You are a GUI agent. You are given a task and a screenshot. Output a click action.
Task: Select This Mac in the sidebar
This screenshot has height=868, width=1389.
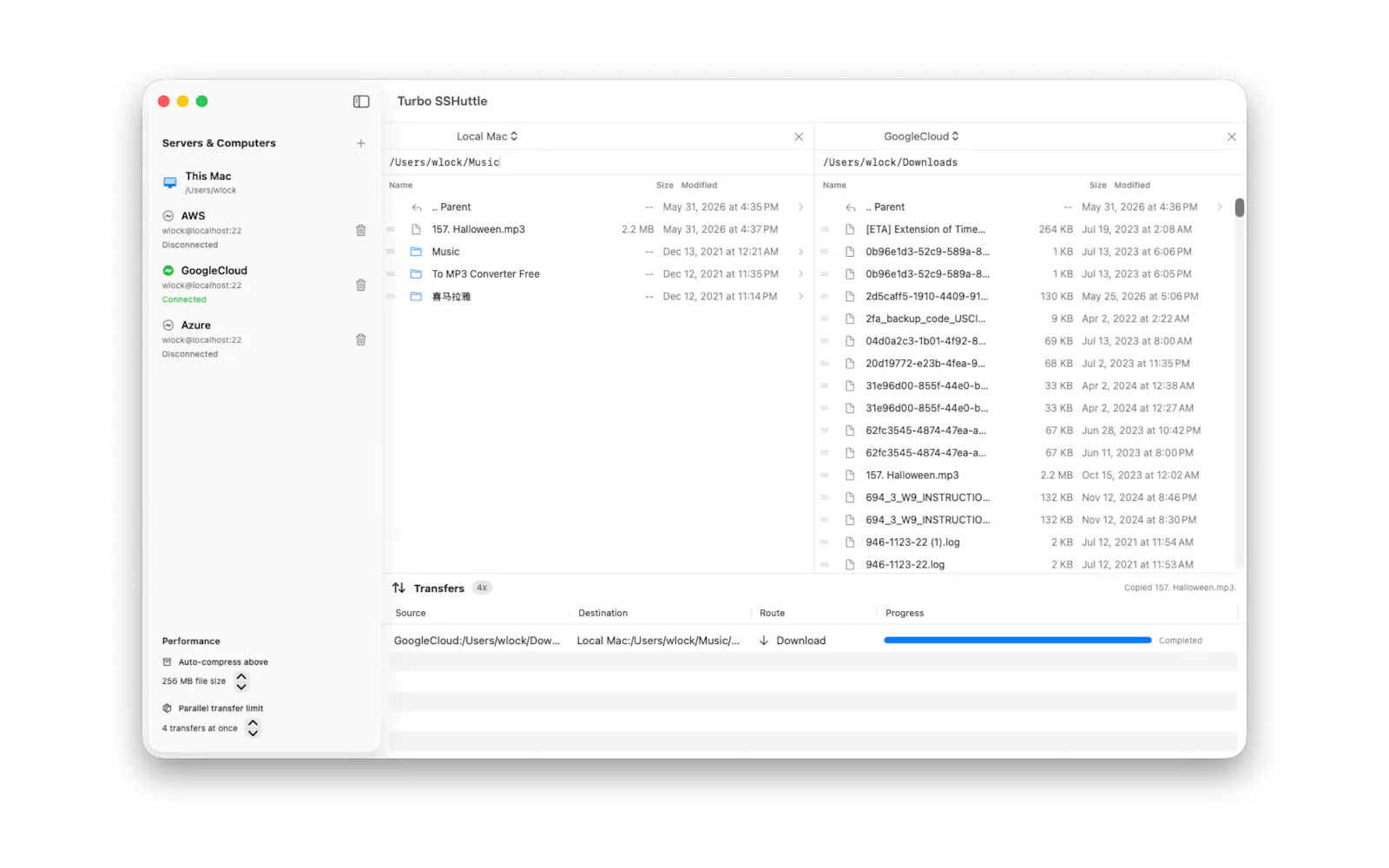point(264,182)
